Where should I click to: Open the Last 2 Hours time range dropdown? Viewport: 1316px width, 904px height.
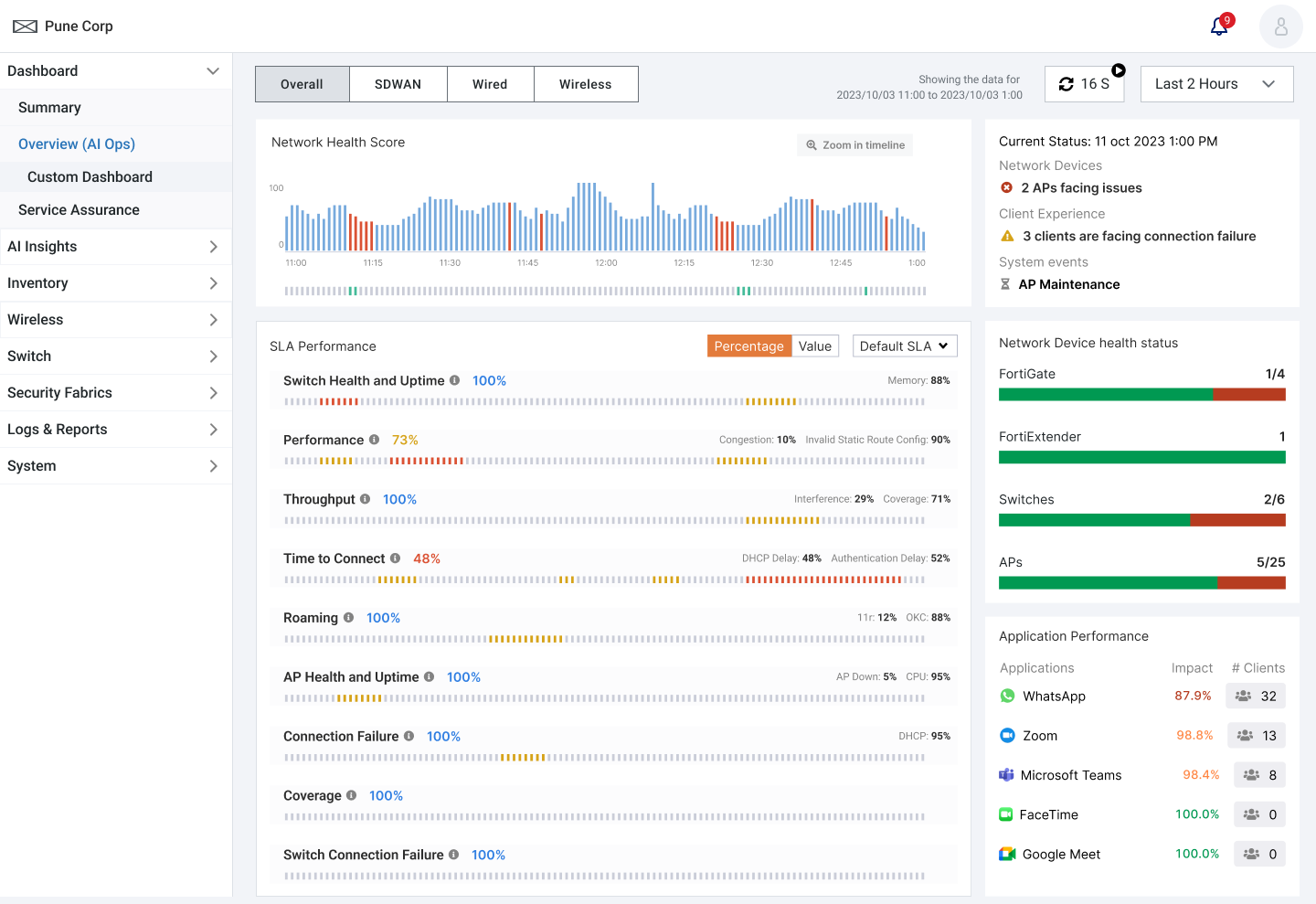click(1215, 84)
